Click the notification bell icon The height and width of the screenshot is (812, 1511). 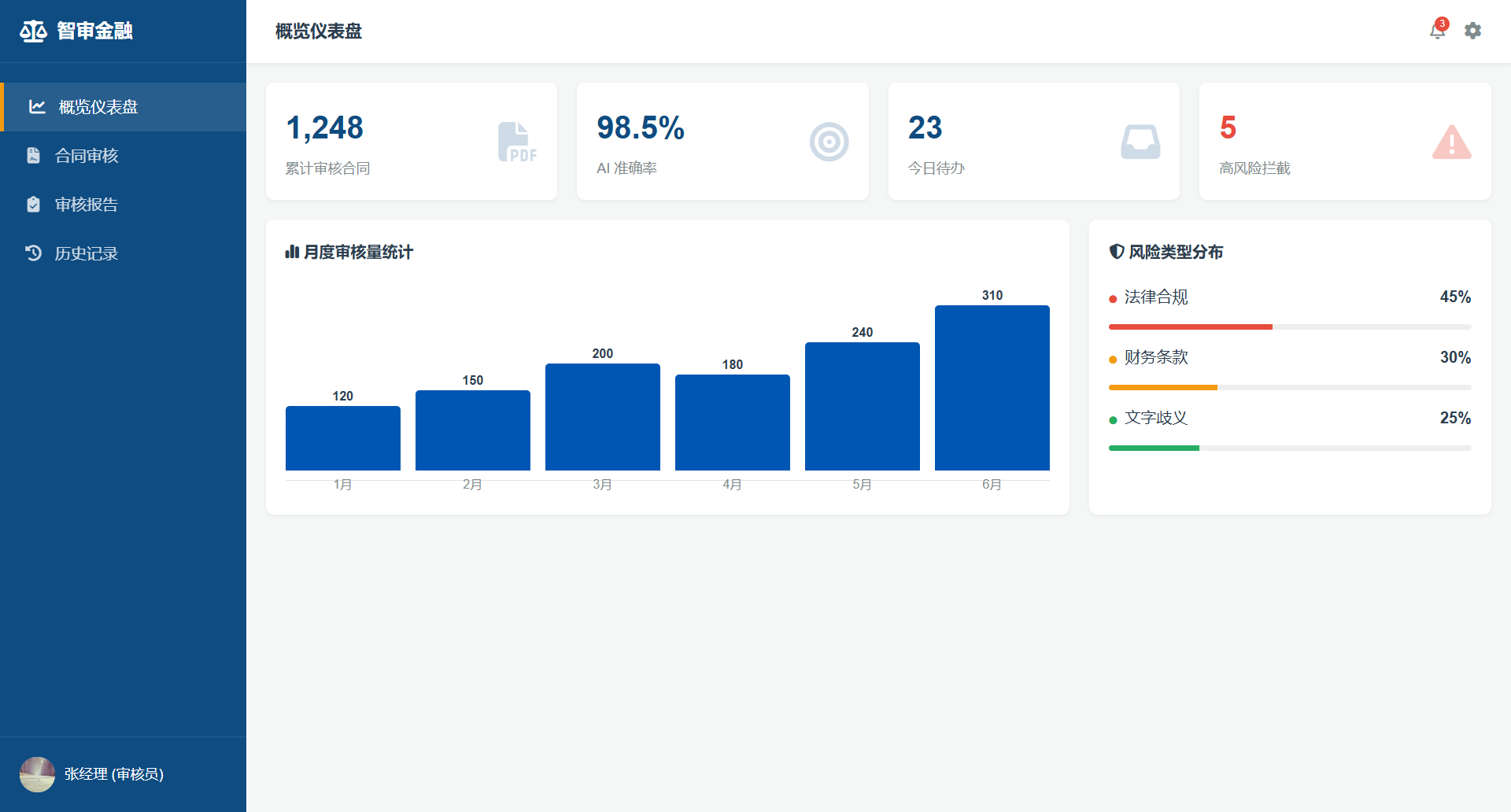[1437, 31]
